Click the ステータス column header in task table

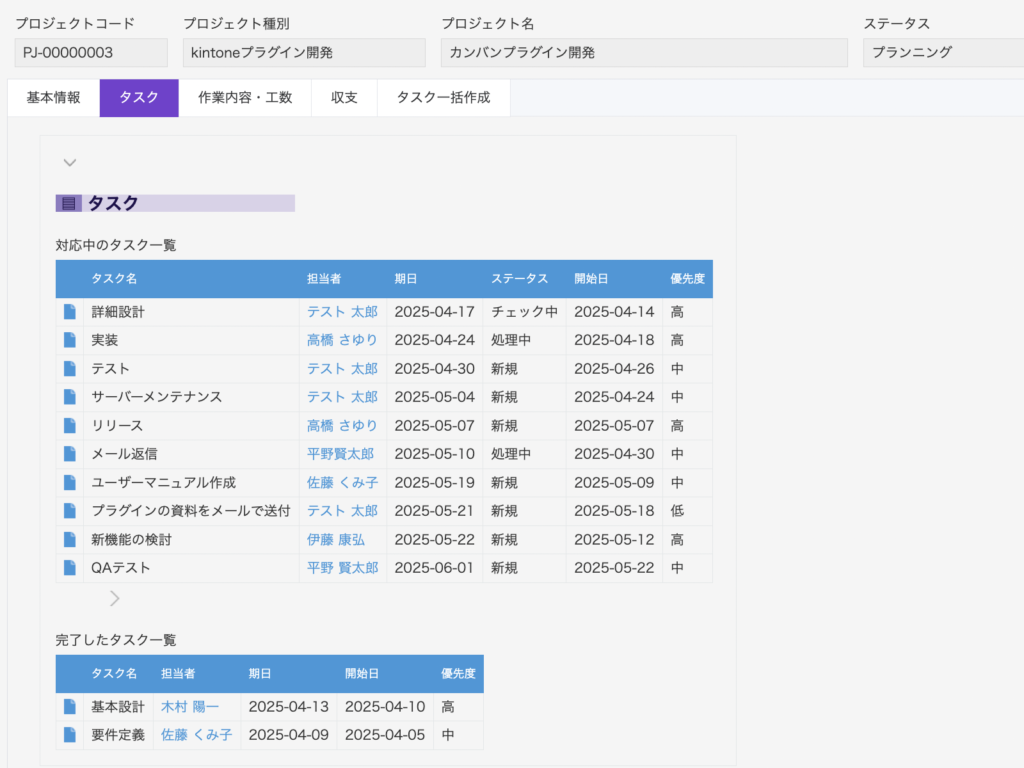(x=519, y=279)
